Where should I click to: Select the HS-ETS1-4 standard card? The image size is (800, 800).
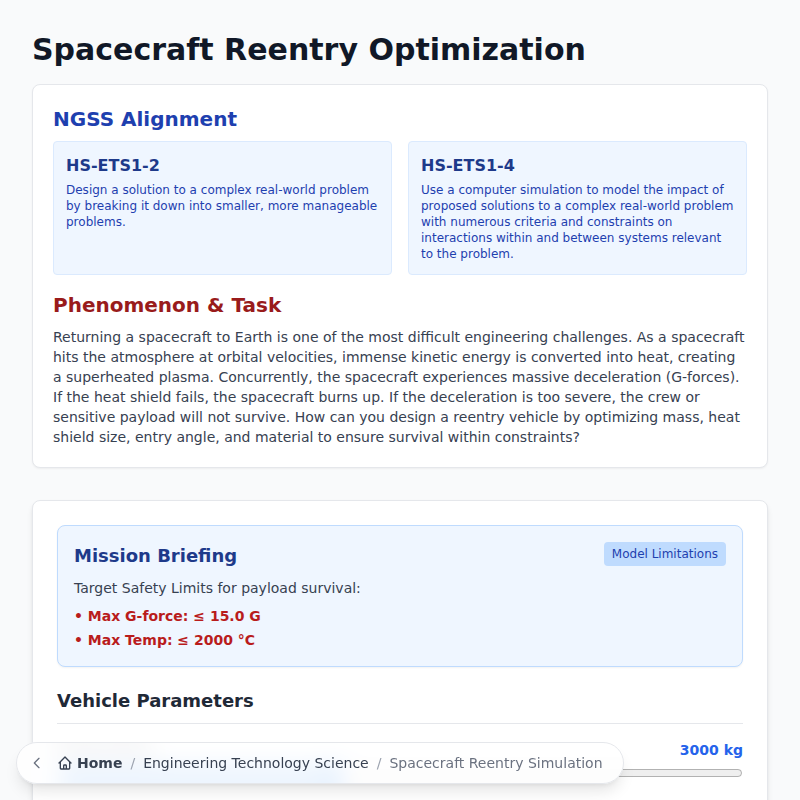pos(577,208)
